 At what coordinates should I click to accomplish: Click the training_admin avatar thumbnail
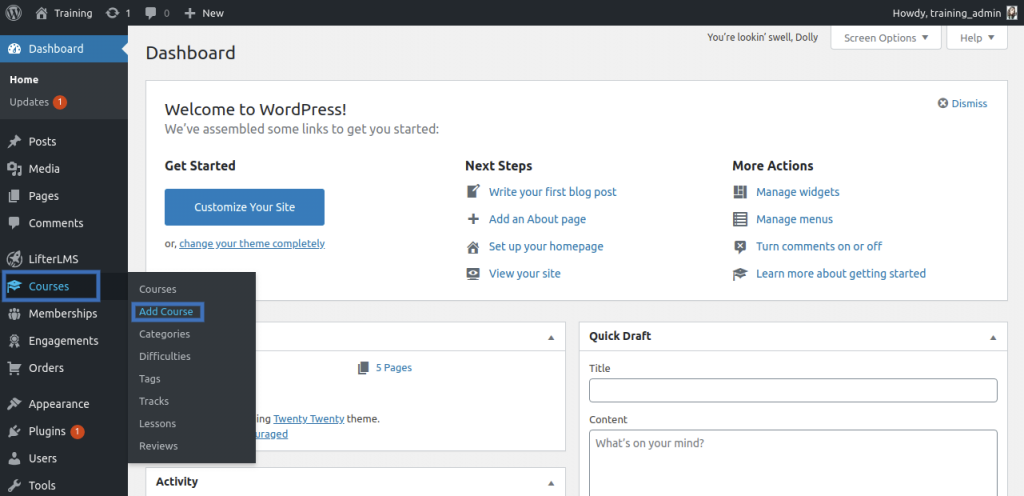(1011, 12)
